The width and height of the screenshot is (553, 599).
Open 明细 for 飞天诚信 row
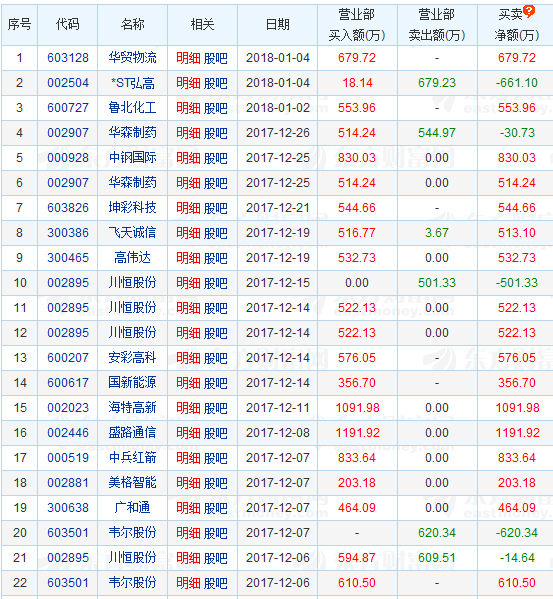click(188, 233)
